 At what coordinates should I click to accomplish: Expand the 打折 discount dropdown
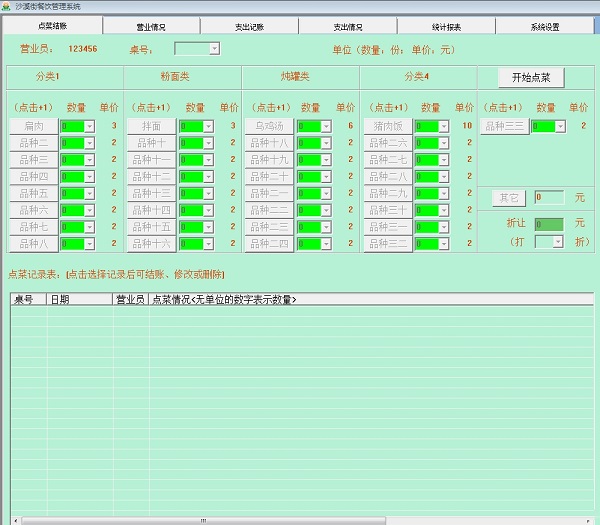tap(557, 242)
